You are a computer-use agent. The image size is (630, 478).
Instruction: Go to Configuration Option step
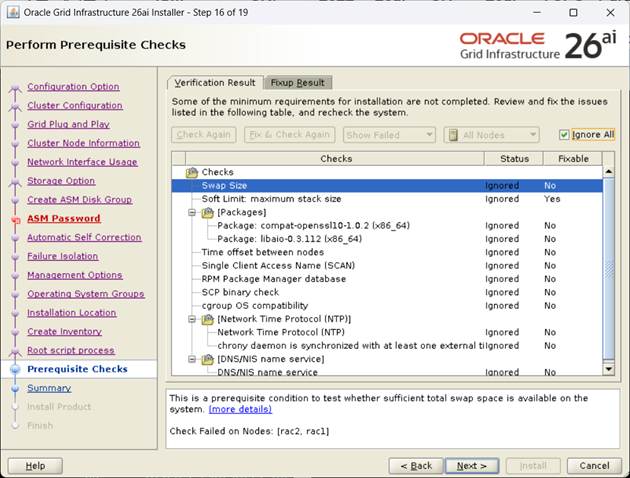click(73, 87)
